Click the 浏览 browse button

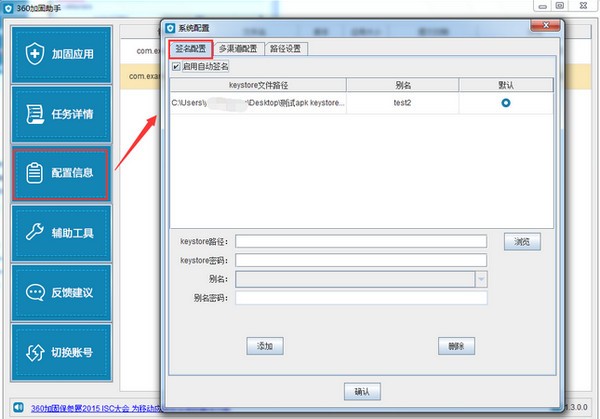[521, 242]
